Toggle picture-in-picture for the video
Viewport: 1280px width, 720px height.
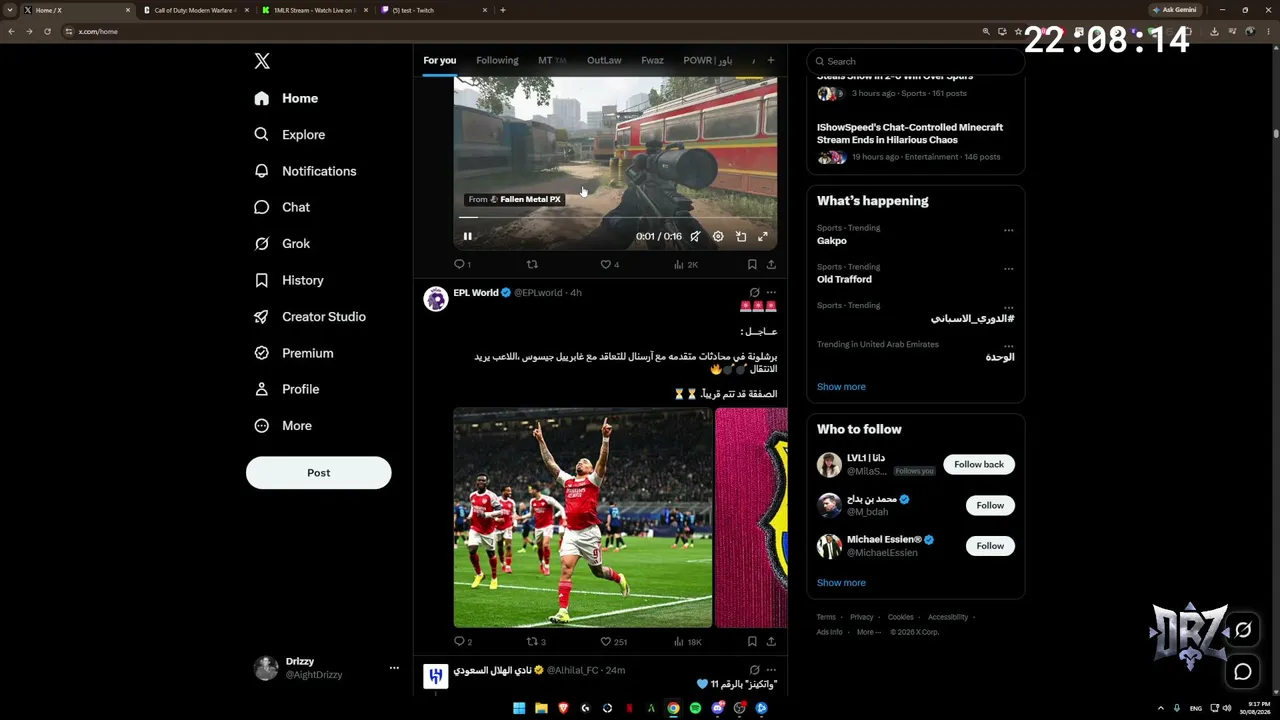coord(741,237)
